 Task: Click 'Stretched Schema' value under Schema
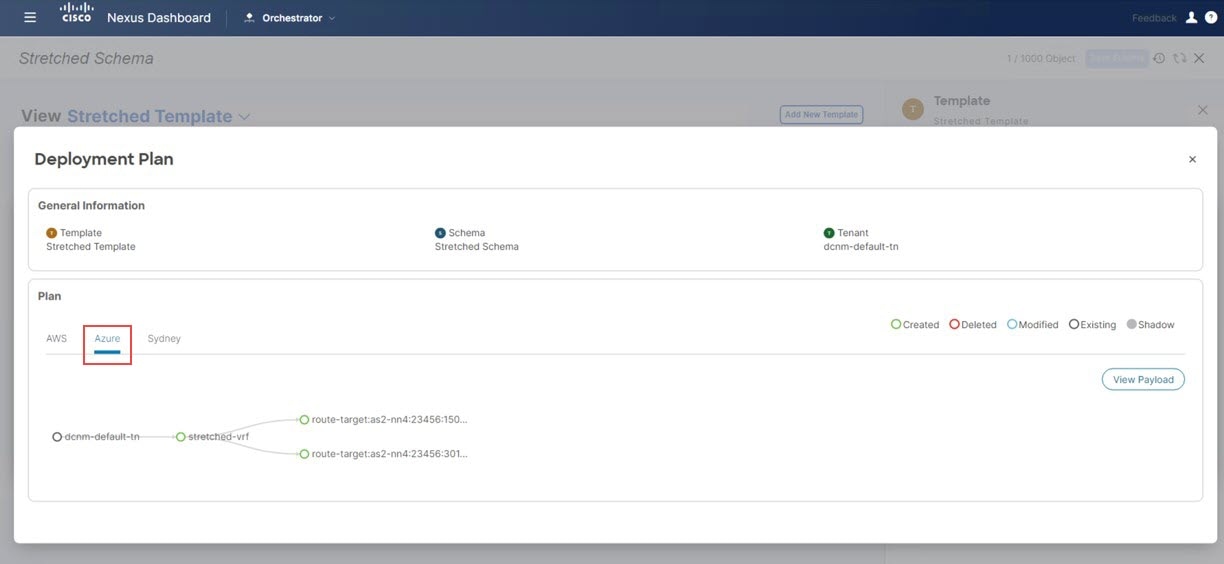477,246
